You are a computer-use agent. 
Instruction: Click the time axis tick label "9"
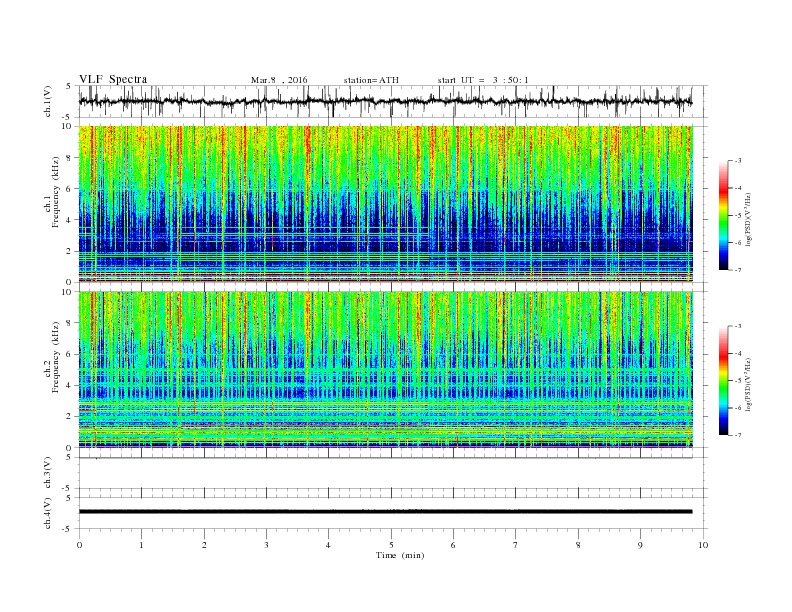click(640, 545)
